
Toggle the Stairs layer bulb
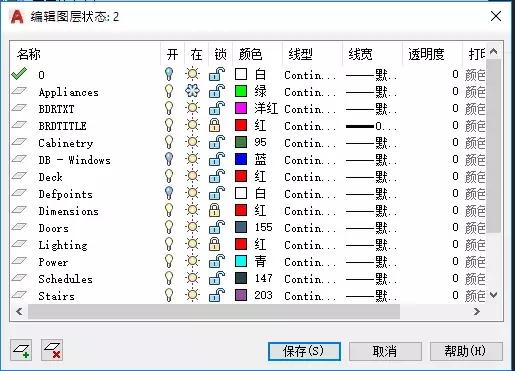coord(169,295)
